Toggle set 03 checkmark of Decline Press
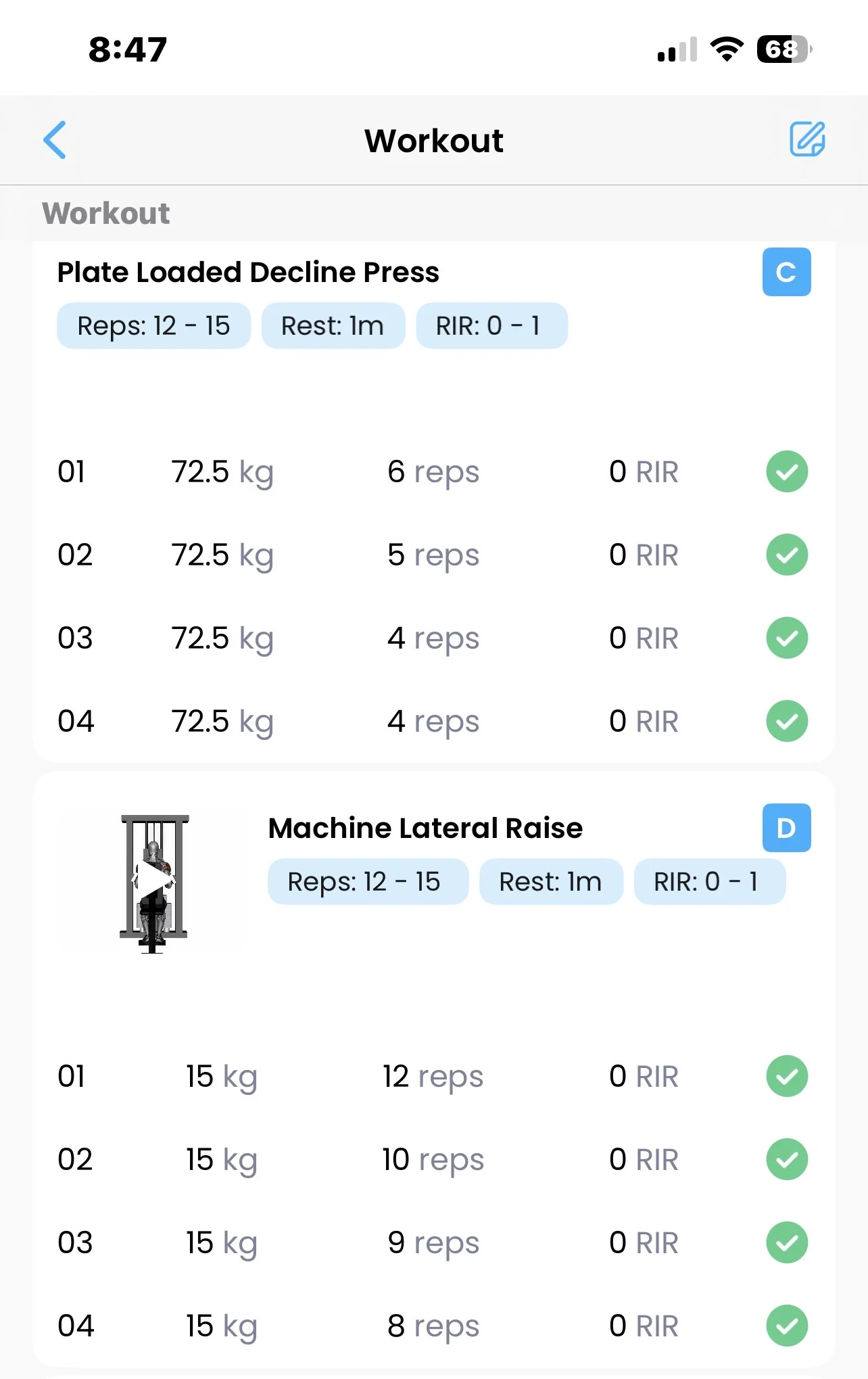 point(786,638)
